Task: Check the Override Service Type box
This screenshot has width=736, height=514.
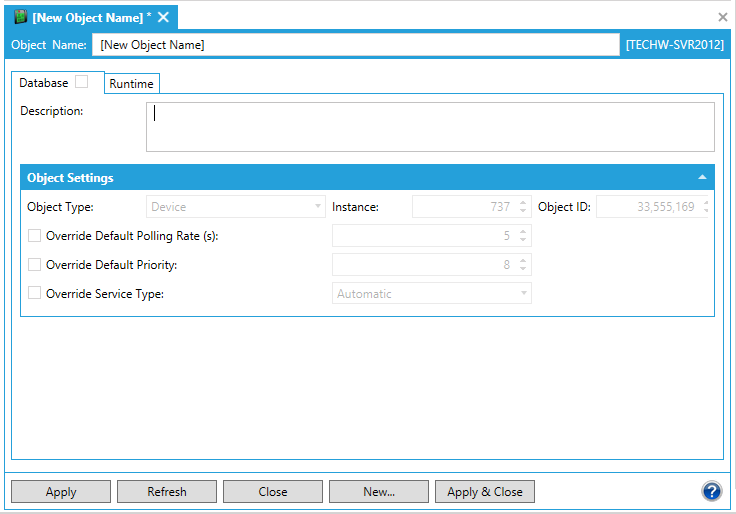Action: pyautogui.click(x=35, y=294)
